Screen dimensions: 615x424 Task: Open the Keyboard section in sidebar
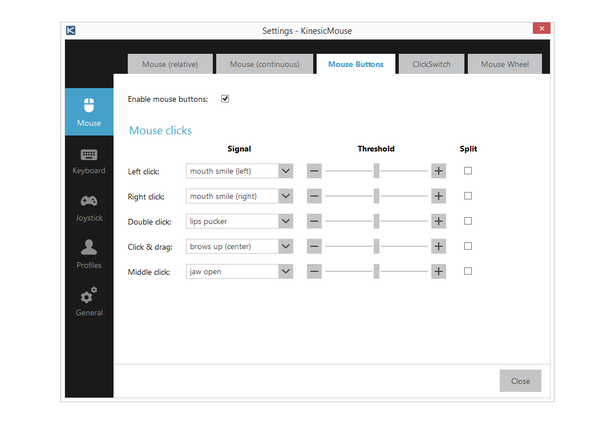point(89,161)
